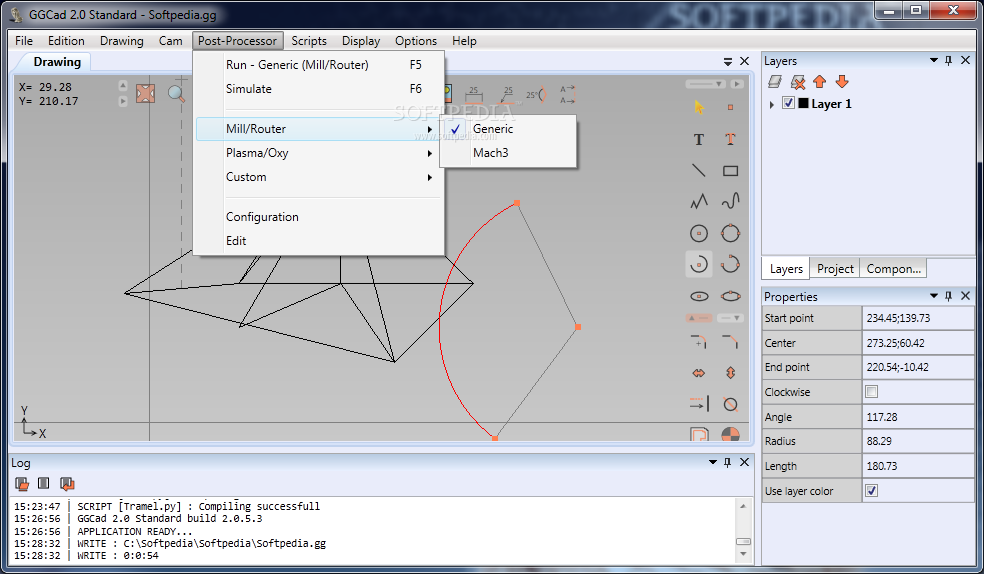Pick the circle by center tool
This screenshot has width=984, height=574.
click(698, 233)
